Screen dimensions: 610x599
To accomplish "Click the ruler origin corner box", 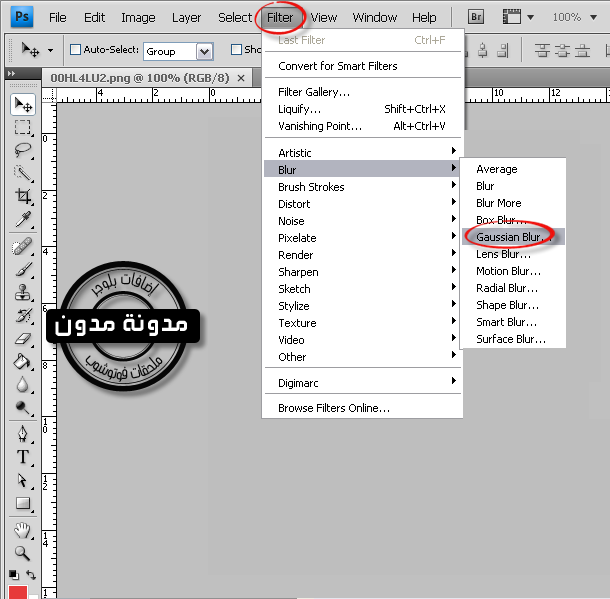I will pyautogui.click(x=49, y=95).
